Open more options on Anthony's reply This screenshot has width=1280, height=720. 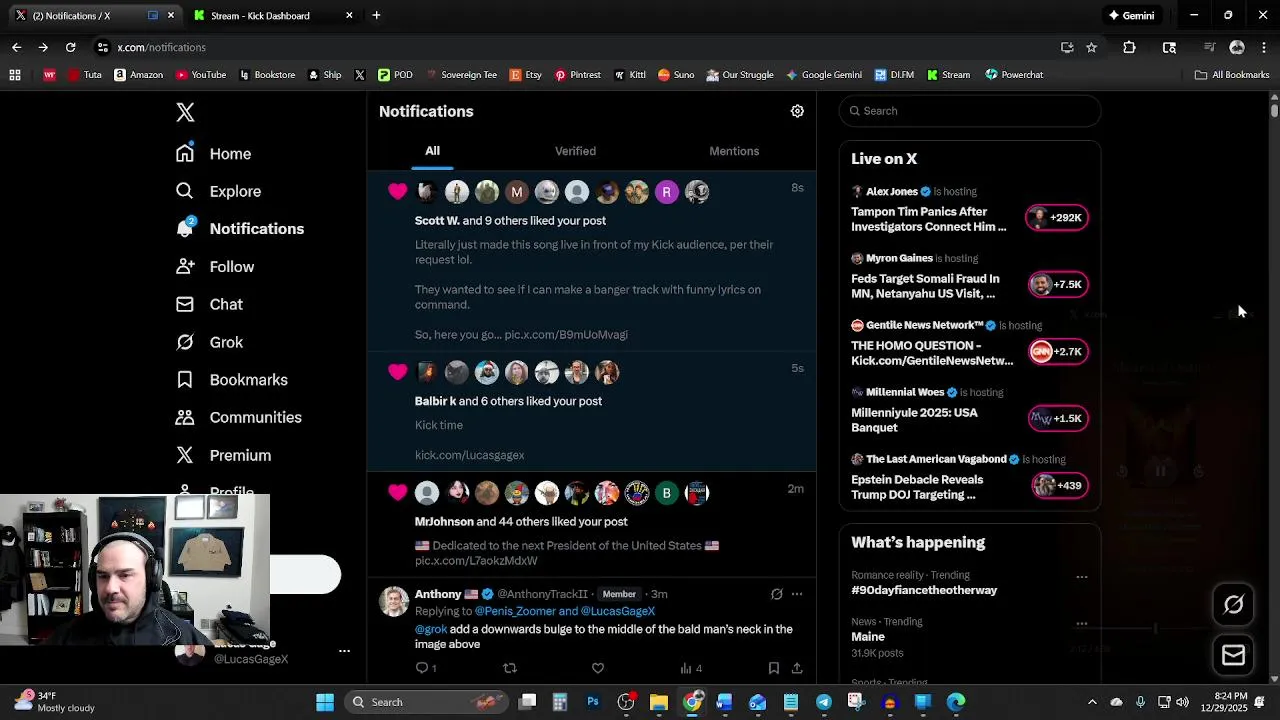pyautogui.click(x=797, y=594)
